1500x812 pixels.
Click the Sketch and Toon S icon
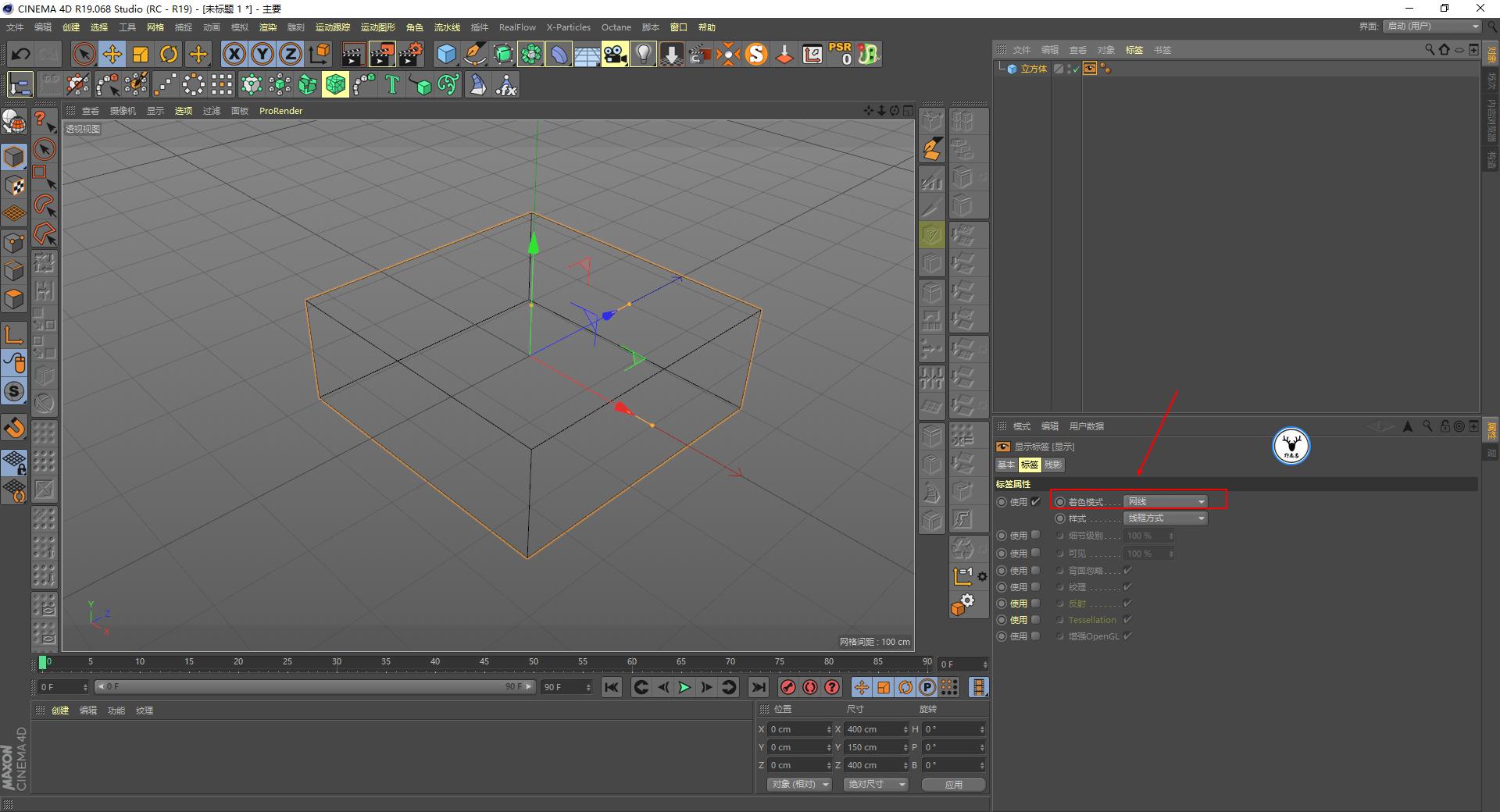756,54
